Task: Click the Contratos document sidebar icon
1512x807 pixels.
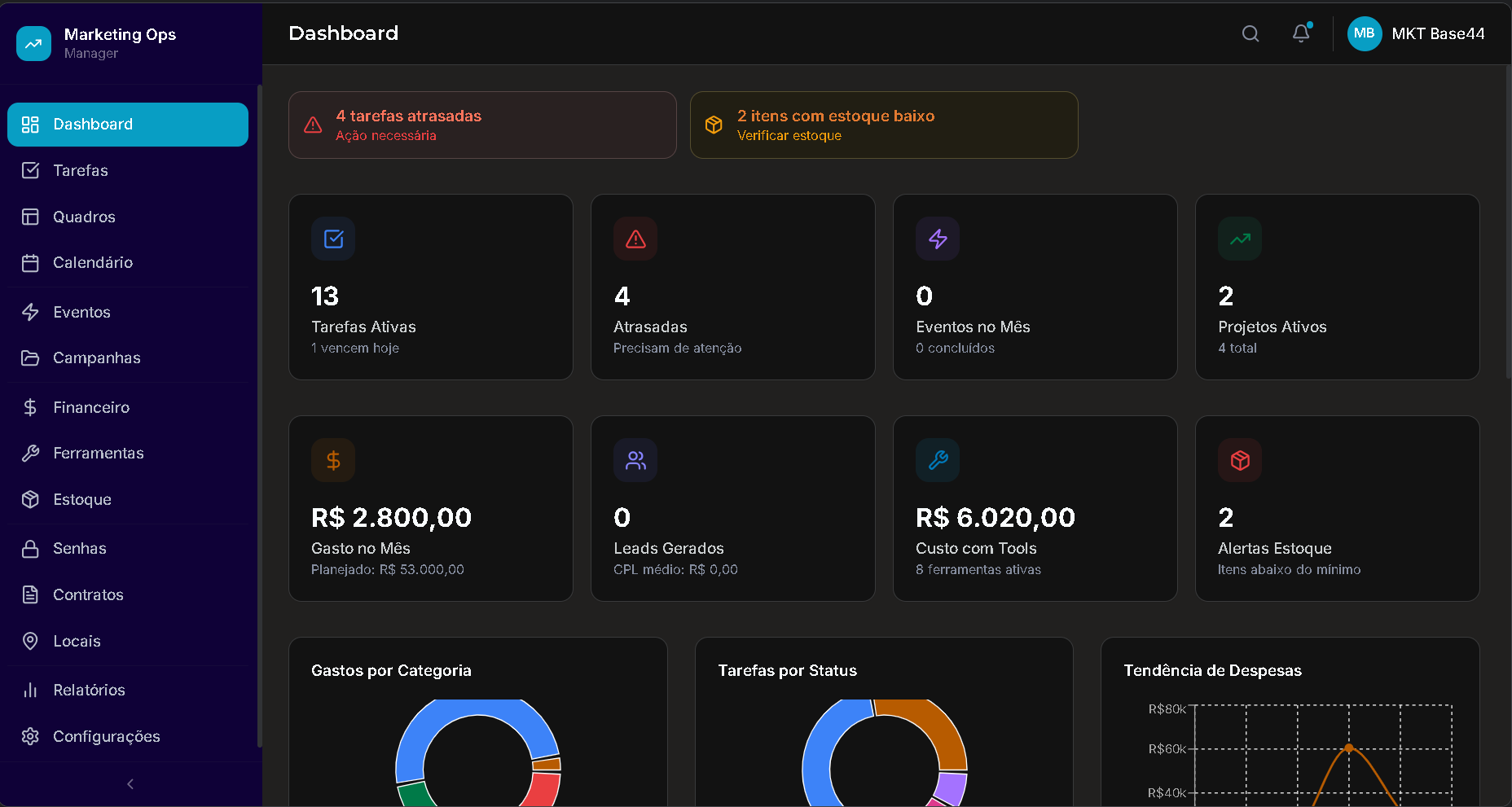Action: (30, 595)
